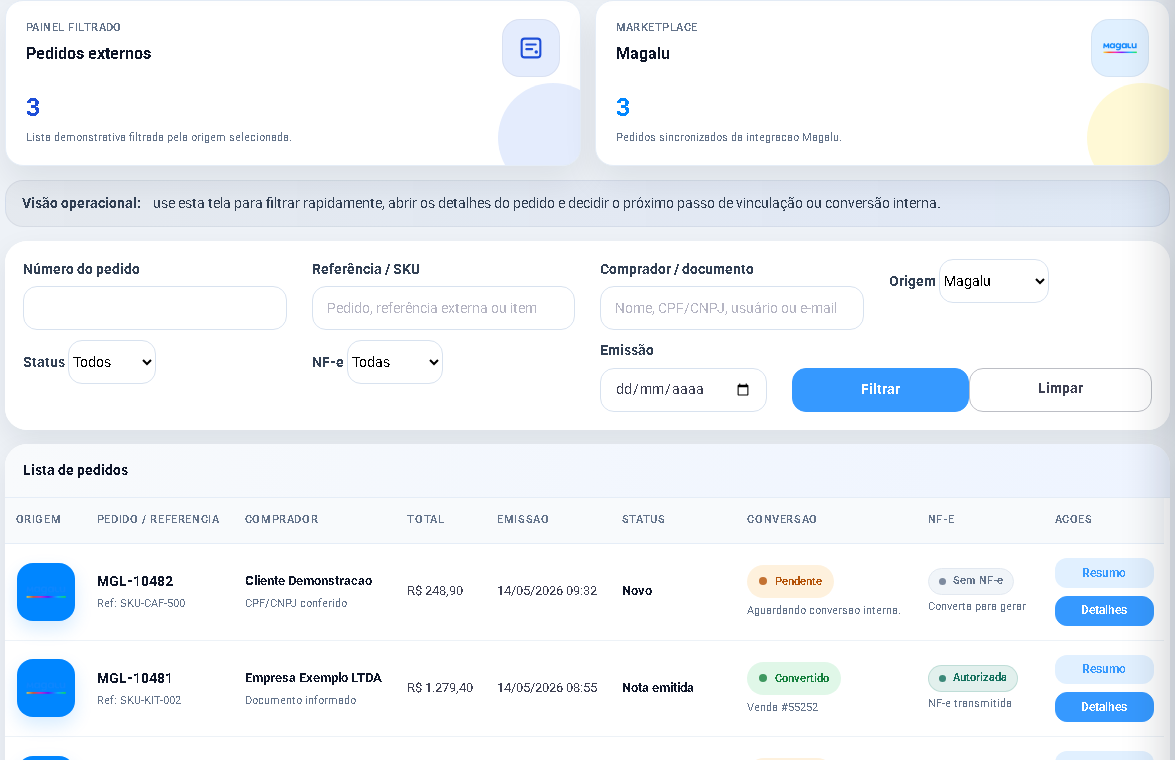Click the Autorizada NF-e badge
1175x760 pixels.
[973, 678]
